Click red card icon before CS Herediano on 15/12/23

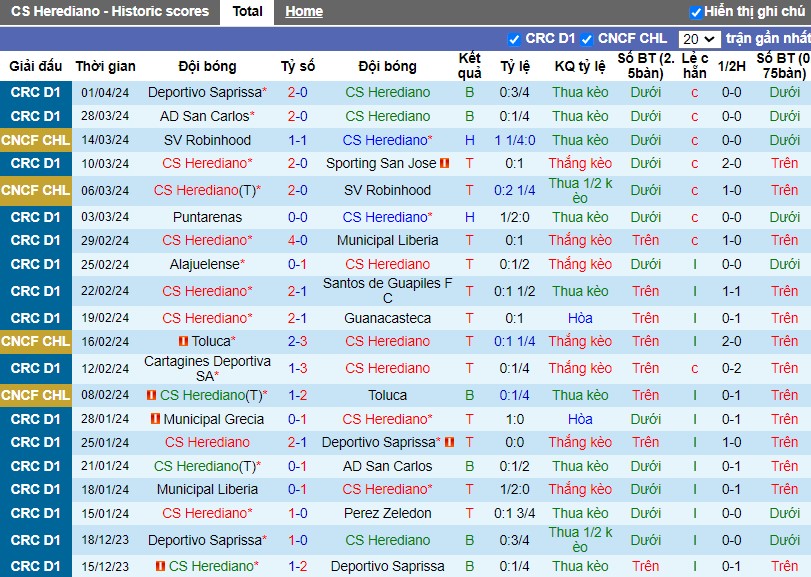[160, 566]
